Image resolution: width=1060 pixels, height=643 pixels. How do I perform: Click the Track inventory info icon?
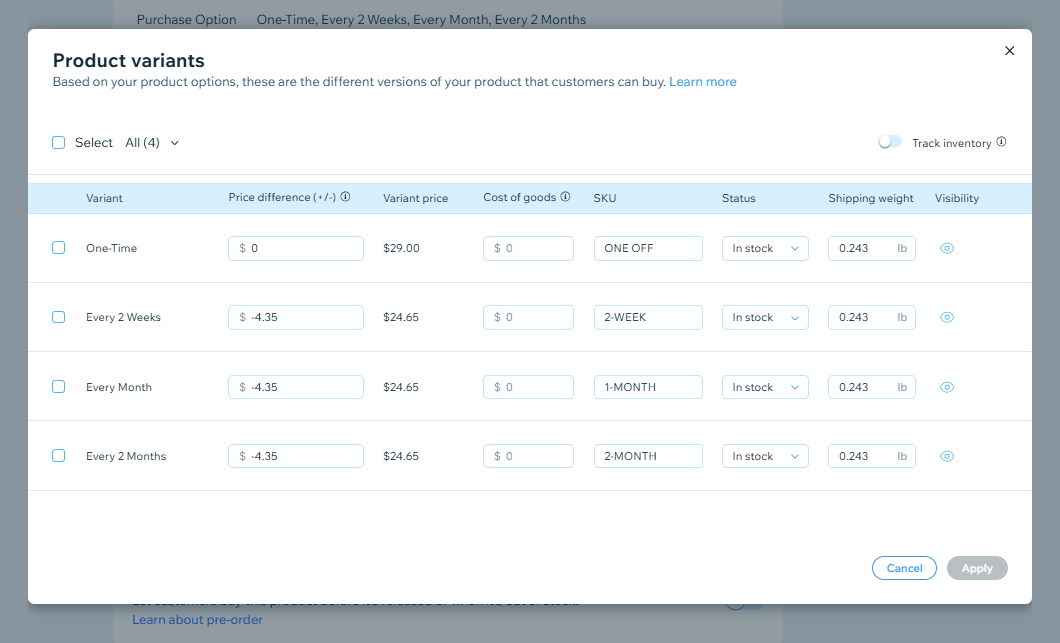click(1001, 141)
